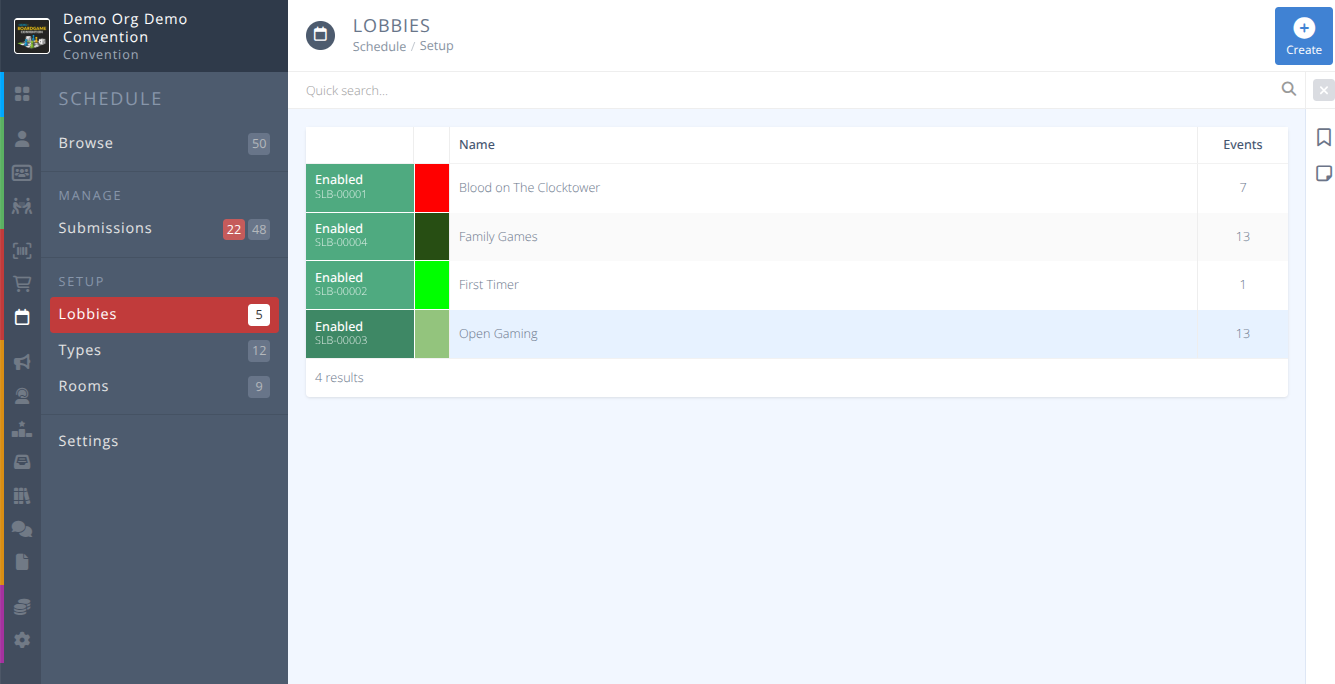Screen dimensions: 1335x684
Task: Toggle Enabled status for First Timer
Action: (359, 285)
